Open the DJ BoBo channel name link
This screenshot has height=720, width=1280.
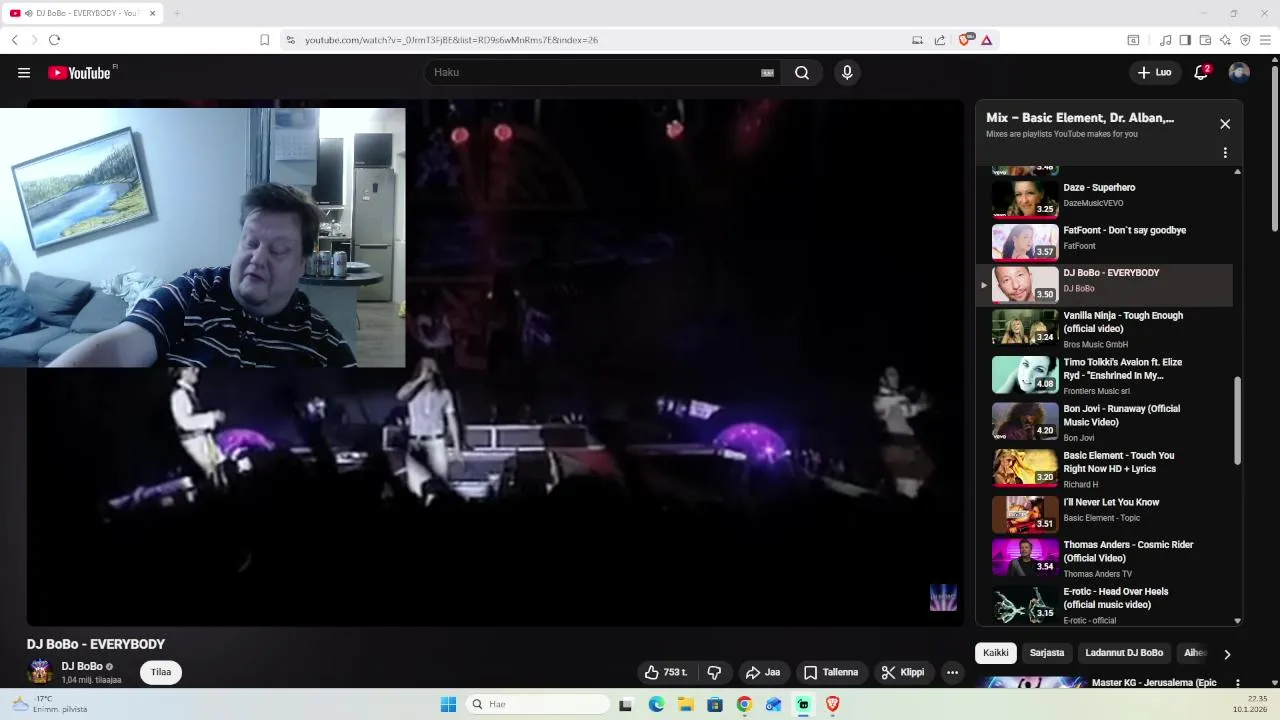pyautogui.click(x=82, y=666)
